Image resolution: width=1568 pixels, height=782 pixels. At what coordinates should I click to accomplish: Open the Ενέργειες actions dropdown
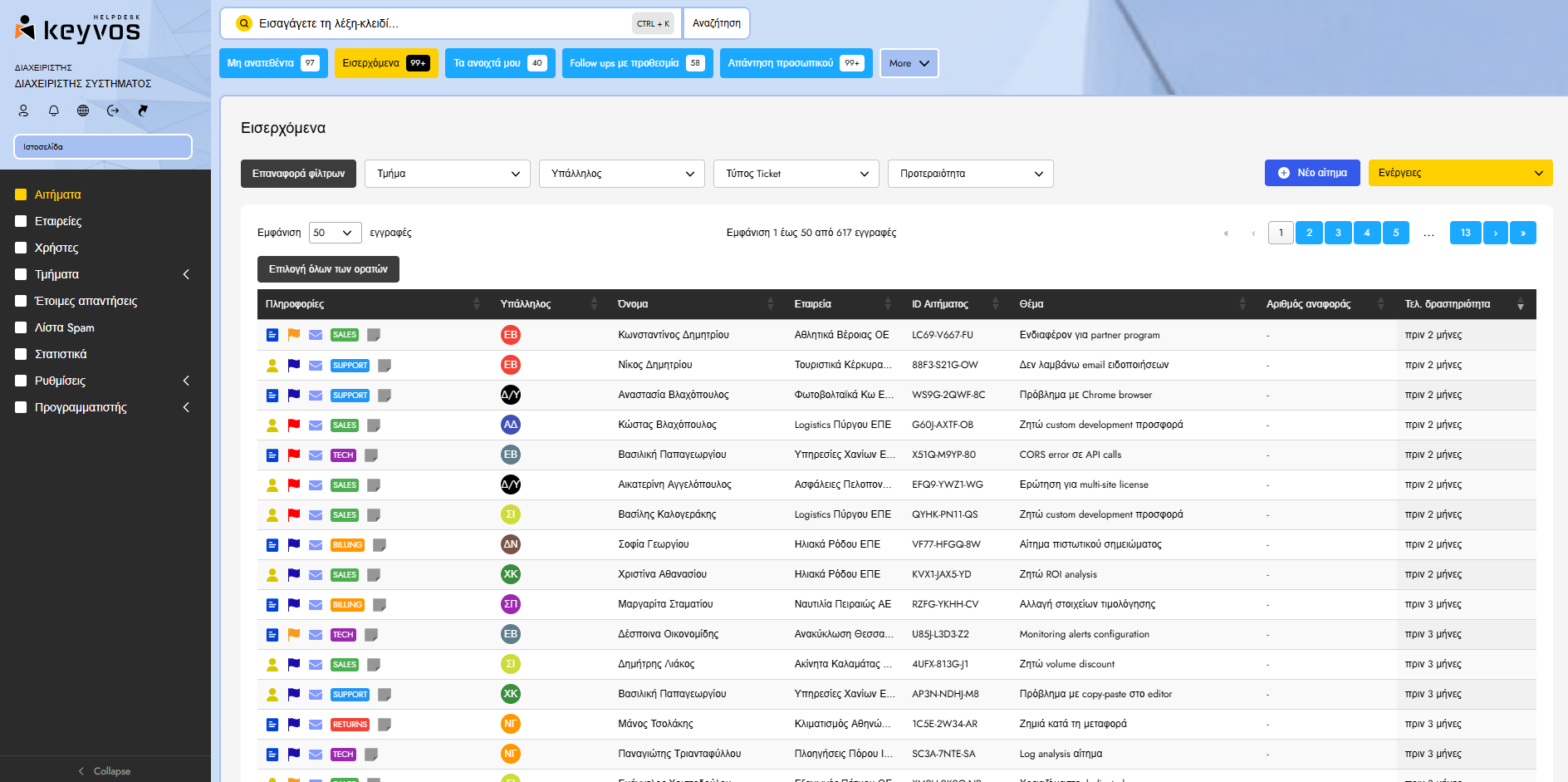coord(1460,173)
